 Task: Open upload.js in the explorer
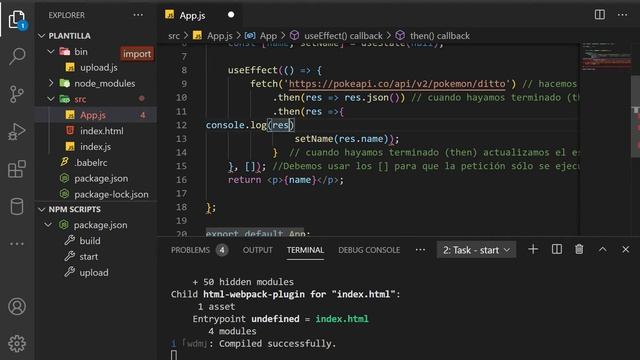(x=99, y=67)
